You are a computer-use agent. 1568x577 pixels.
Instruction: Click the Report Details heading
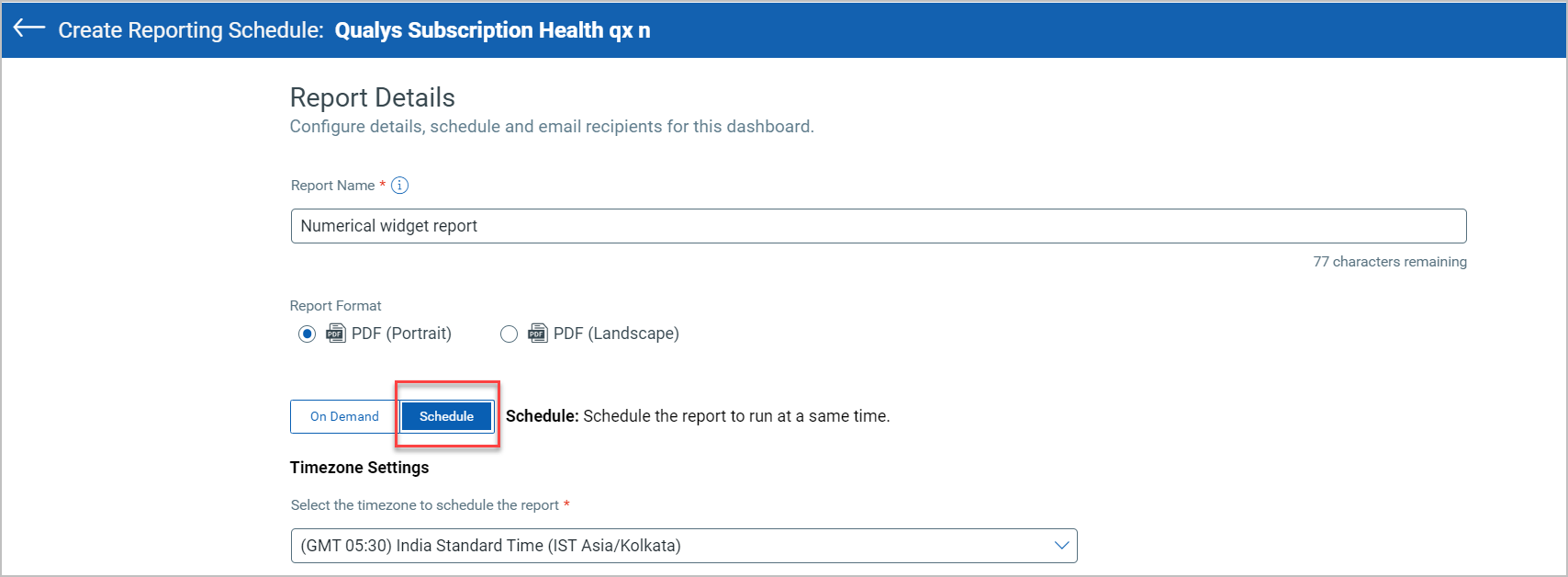373,97
